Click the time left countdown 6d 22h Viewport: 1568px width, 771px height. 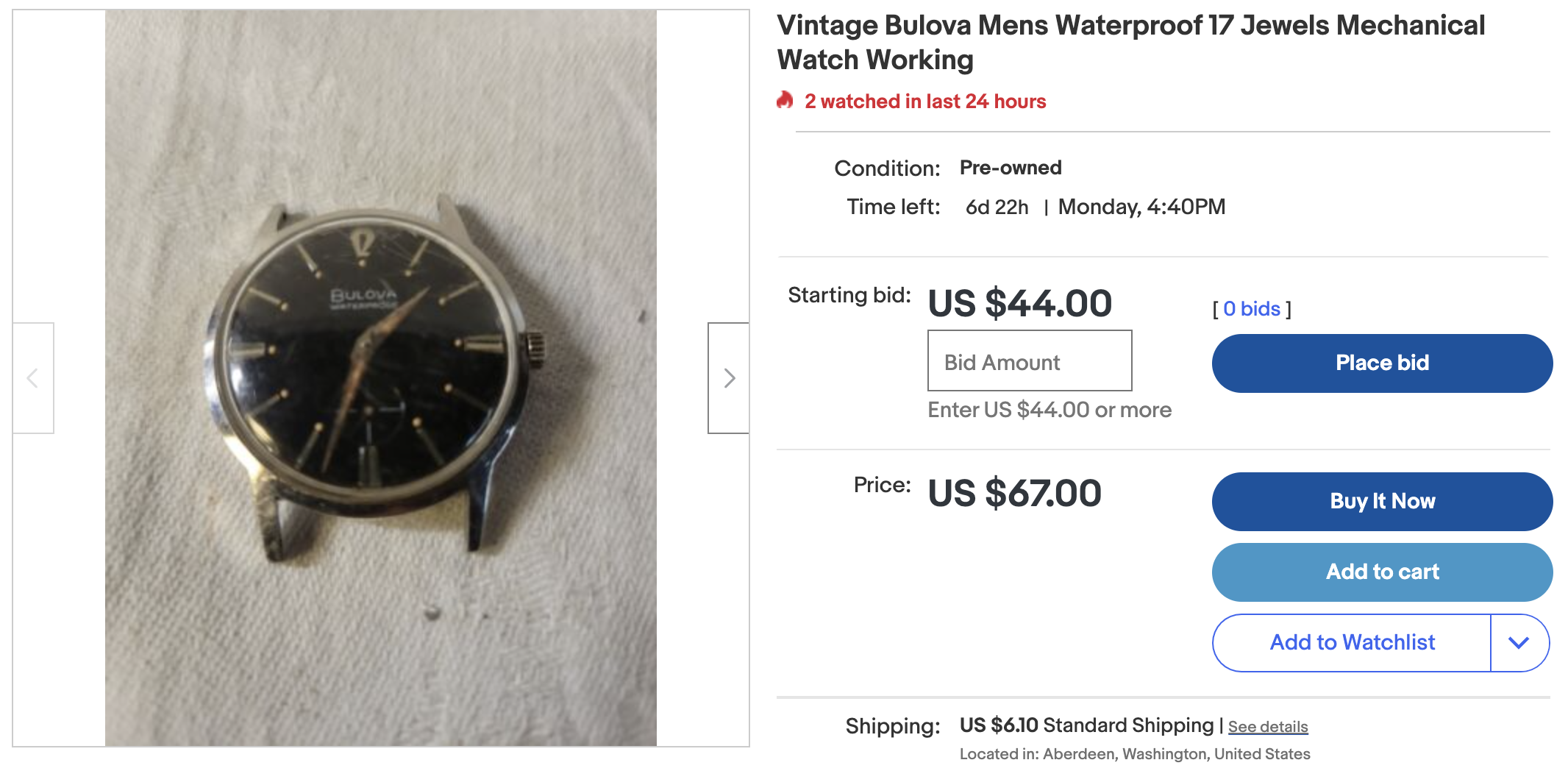[x=997, y=207]
